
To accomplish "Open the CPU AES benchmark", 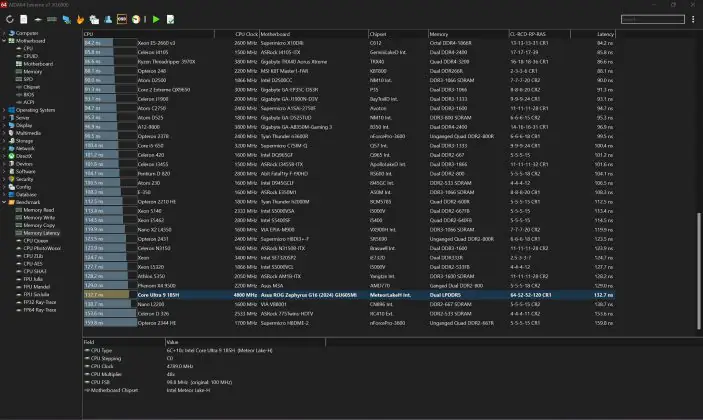I will click(33, 264).
